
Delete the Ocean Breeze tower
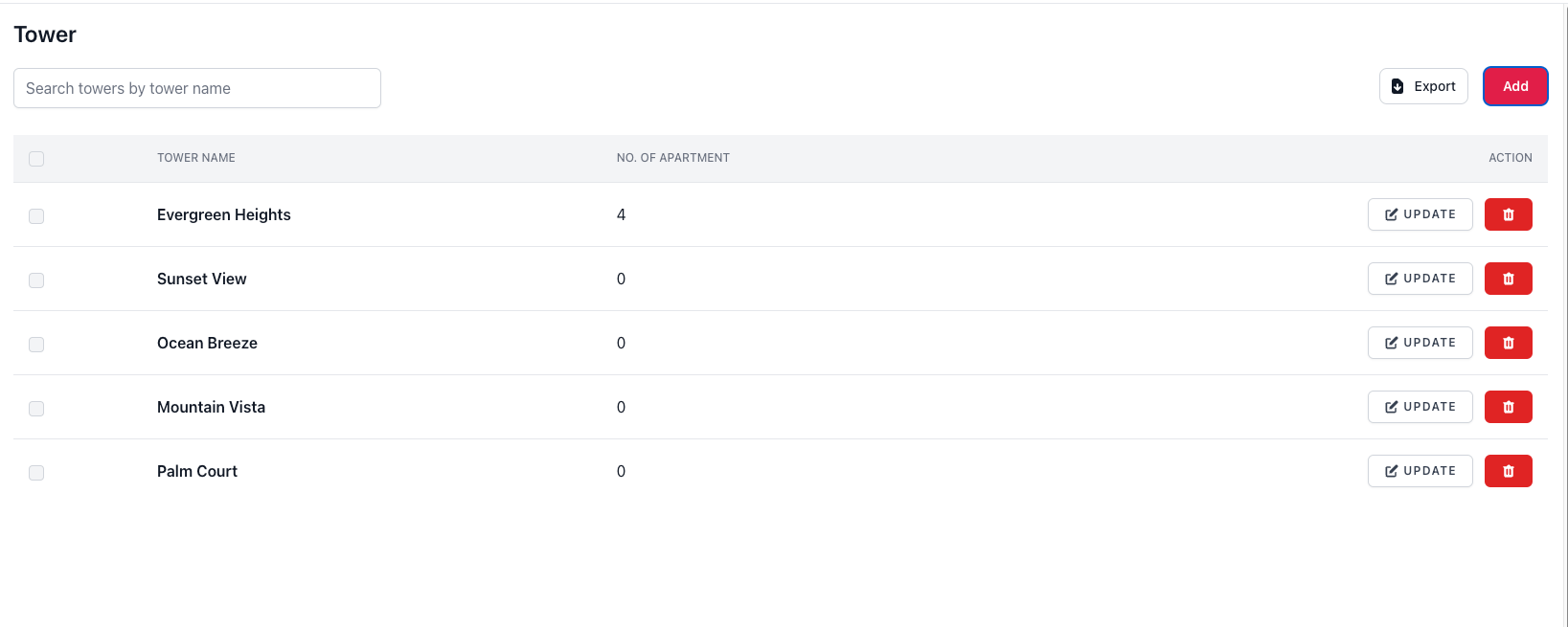click(1508, 343)
